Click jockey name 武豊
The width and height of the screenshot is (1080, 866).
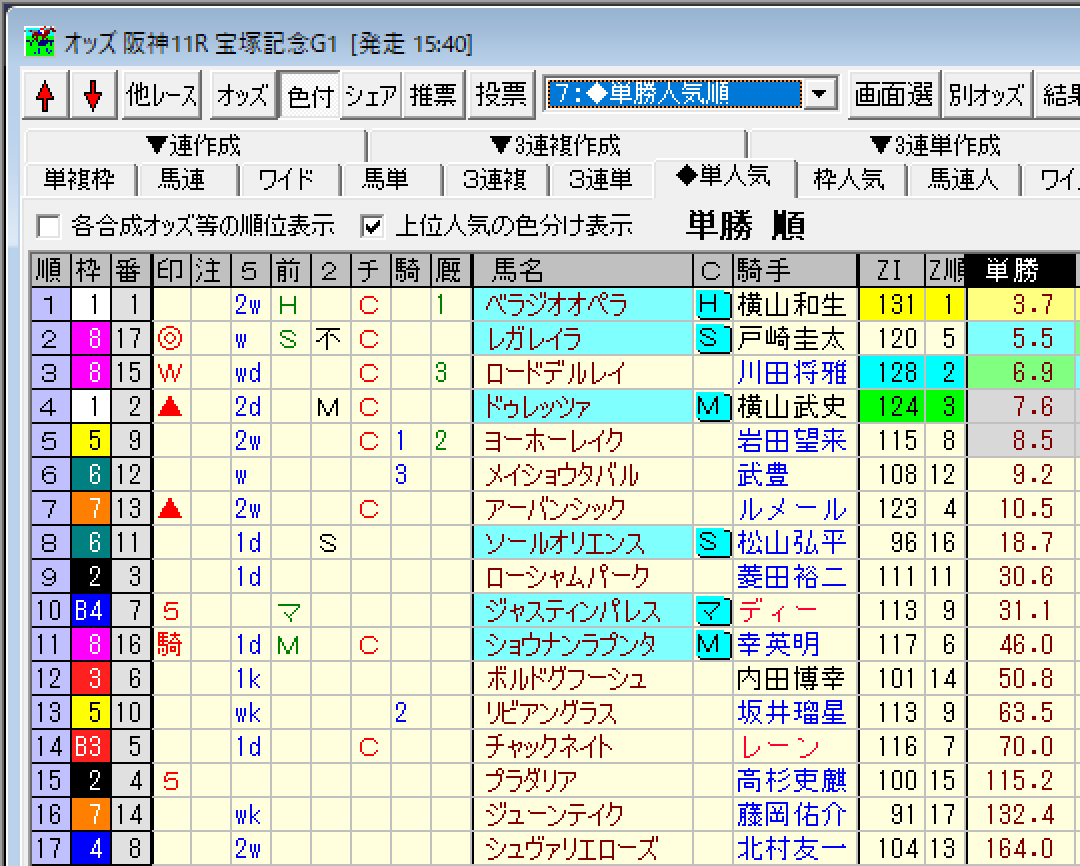pyautogui.click(x=763, y=475)
